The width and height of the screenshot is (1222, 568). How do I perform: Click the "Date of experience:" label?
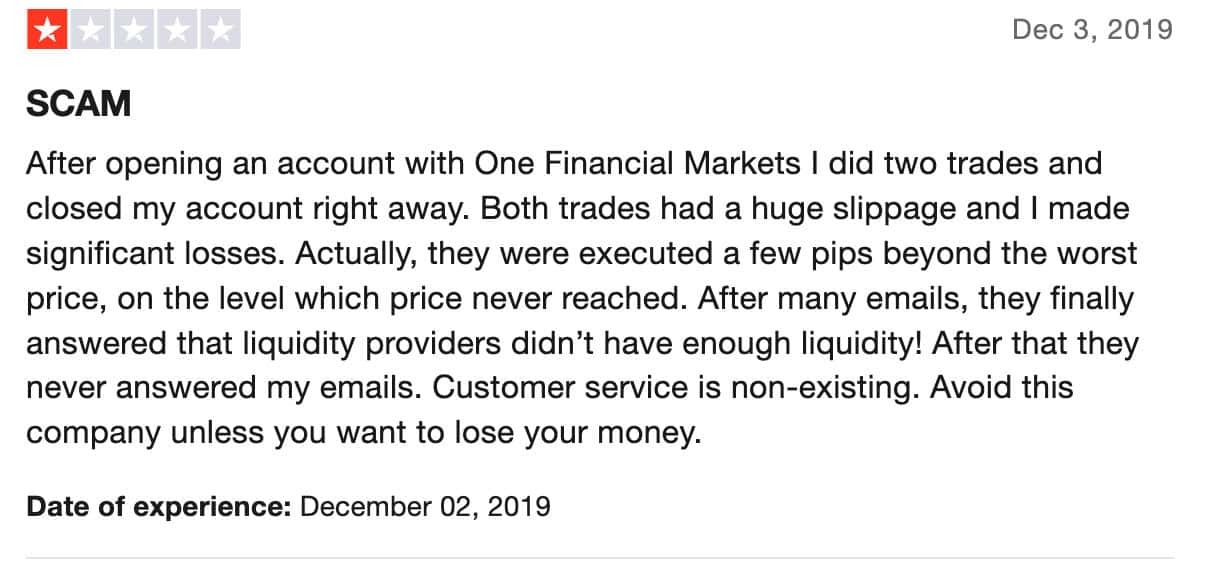158,506
